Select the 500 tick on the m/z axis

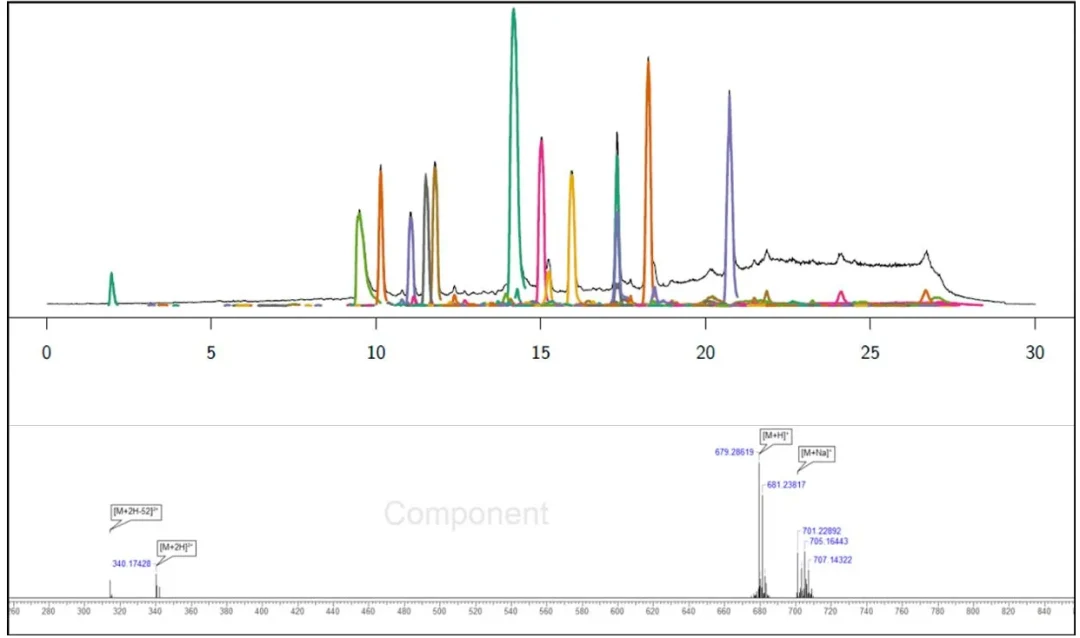(x=439, y=611)
